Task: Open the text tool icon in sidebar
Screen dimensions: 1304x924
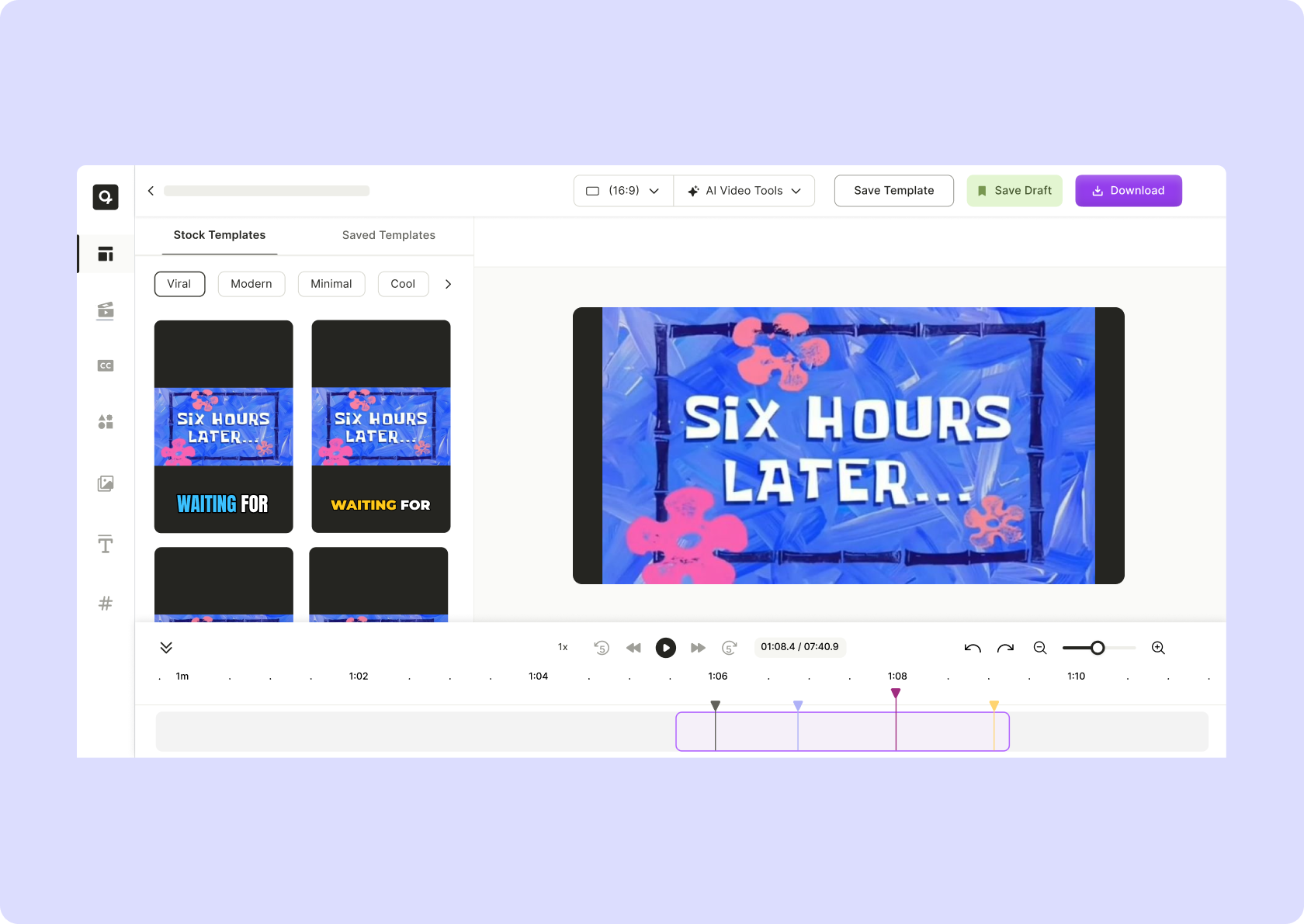Action: click(106, 544)
